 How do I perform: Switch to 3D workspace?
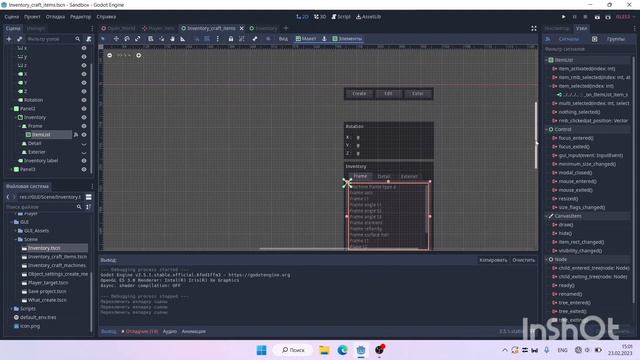pyautogui.click(x=320, y=17)
